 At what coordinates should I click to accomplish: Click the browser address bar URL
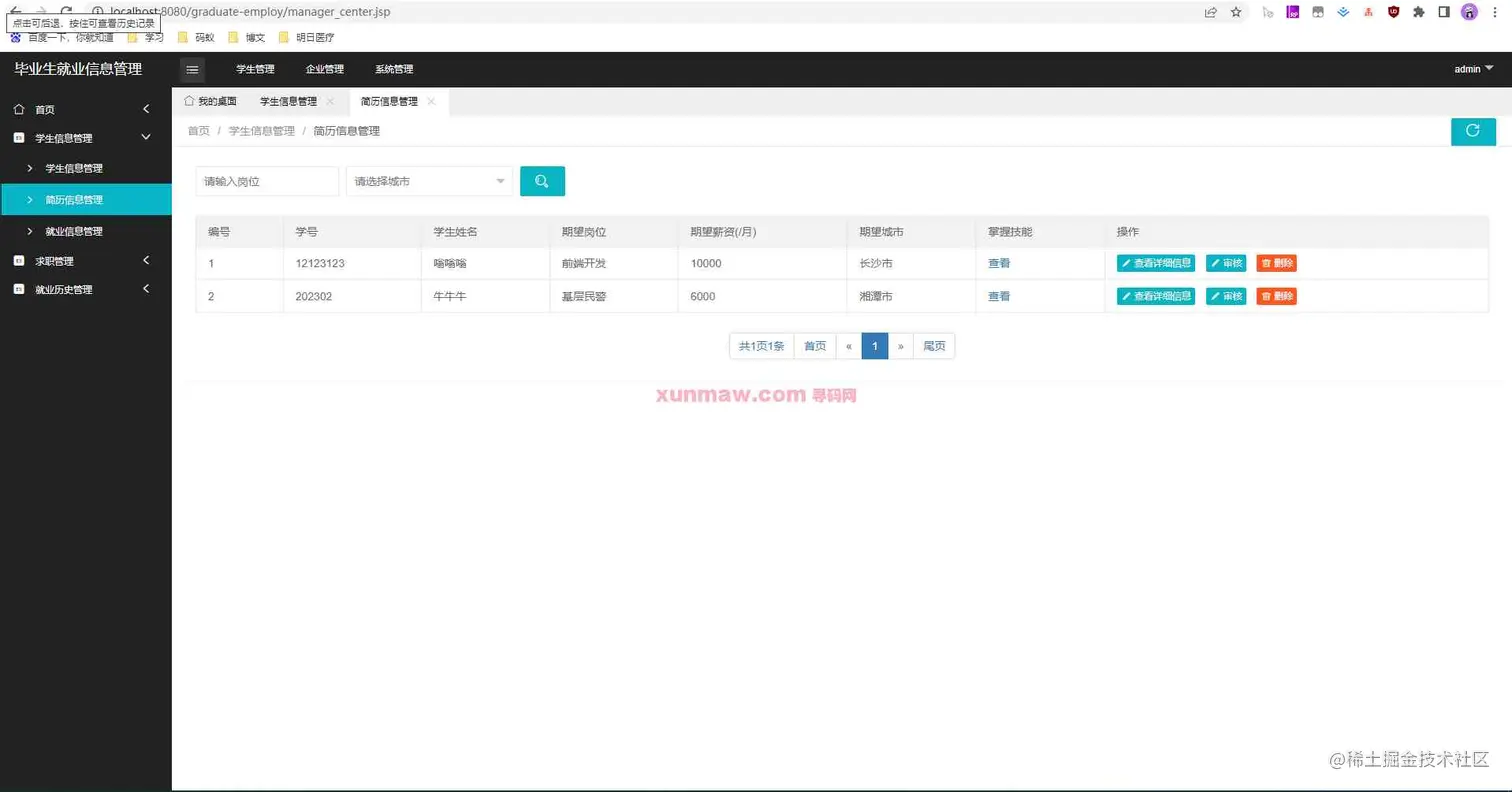249,12
